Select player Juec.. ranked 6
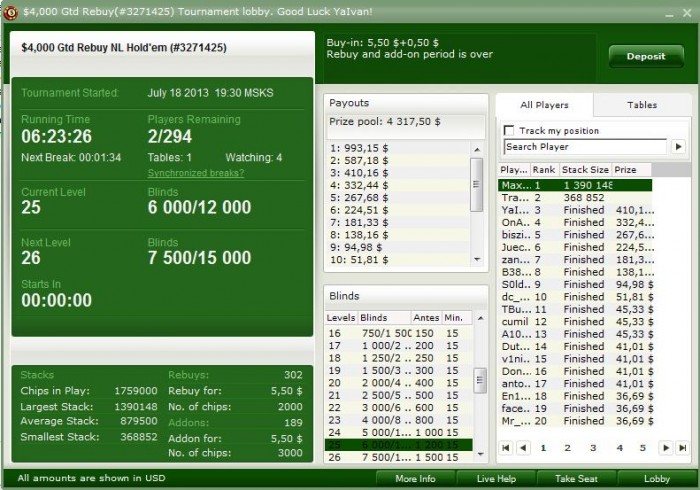Image resolution: width=700 pixels, height=490 pixels. 575,247
